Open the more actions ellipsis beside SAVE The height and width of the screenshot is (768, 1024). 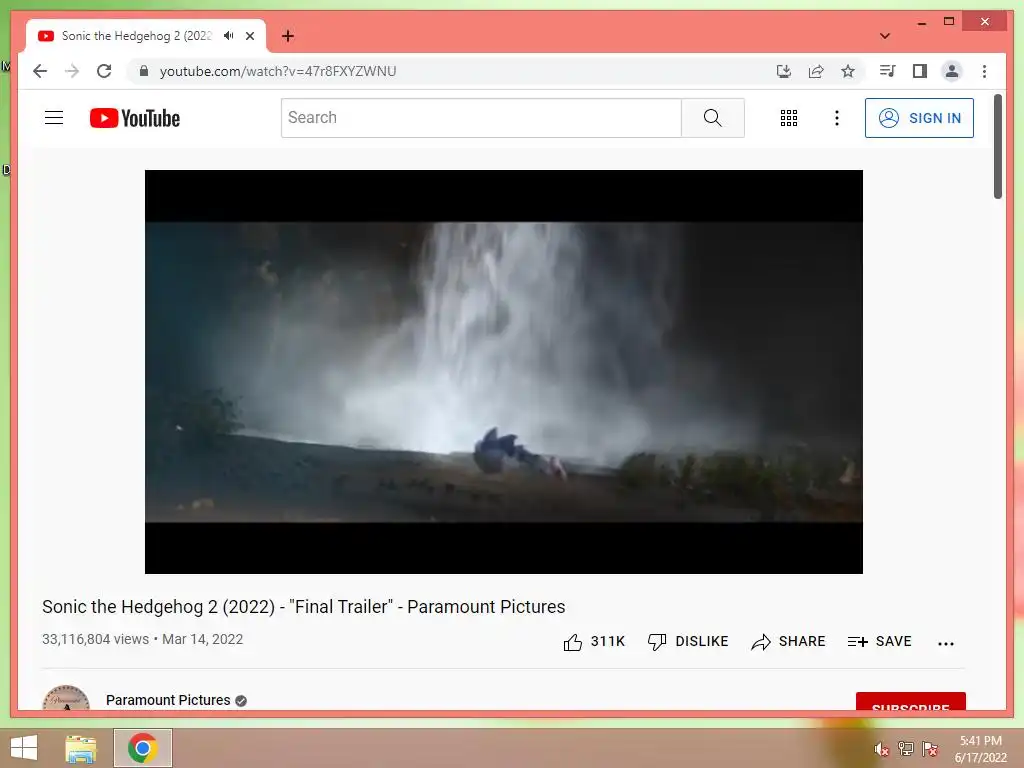tap(946, 643)
